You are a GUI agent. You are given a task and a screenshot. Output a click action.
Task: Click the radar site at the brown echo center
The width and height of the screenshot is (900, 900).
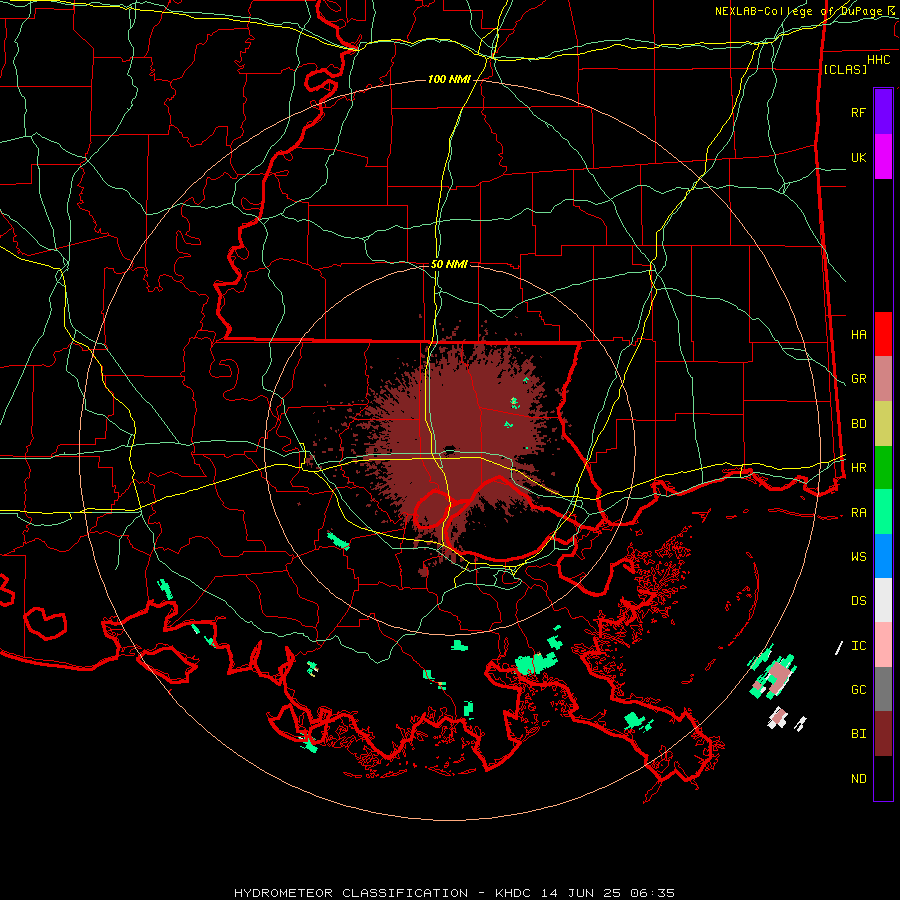pos(449,449)
